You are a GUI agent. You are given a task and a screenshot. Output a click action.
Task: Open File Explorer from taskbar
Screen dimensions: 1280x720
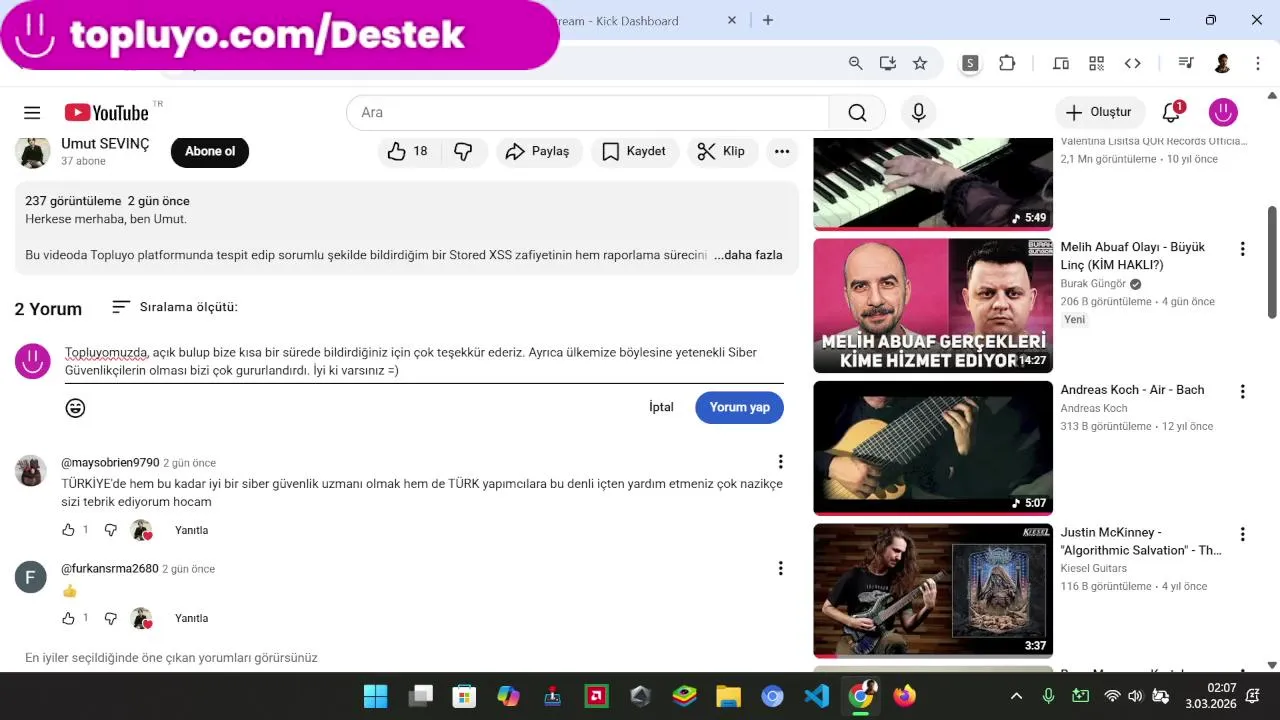[x=728, y=696]
